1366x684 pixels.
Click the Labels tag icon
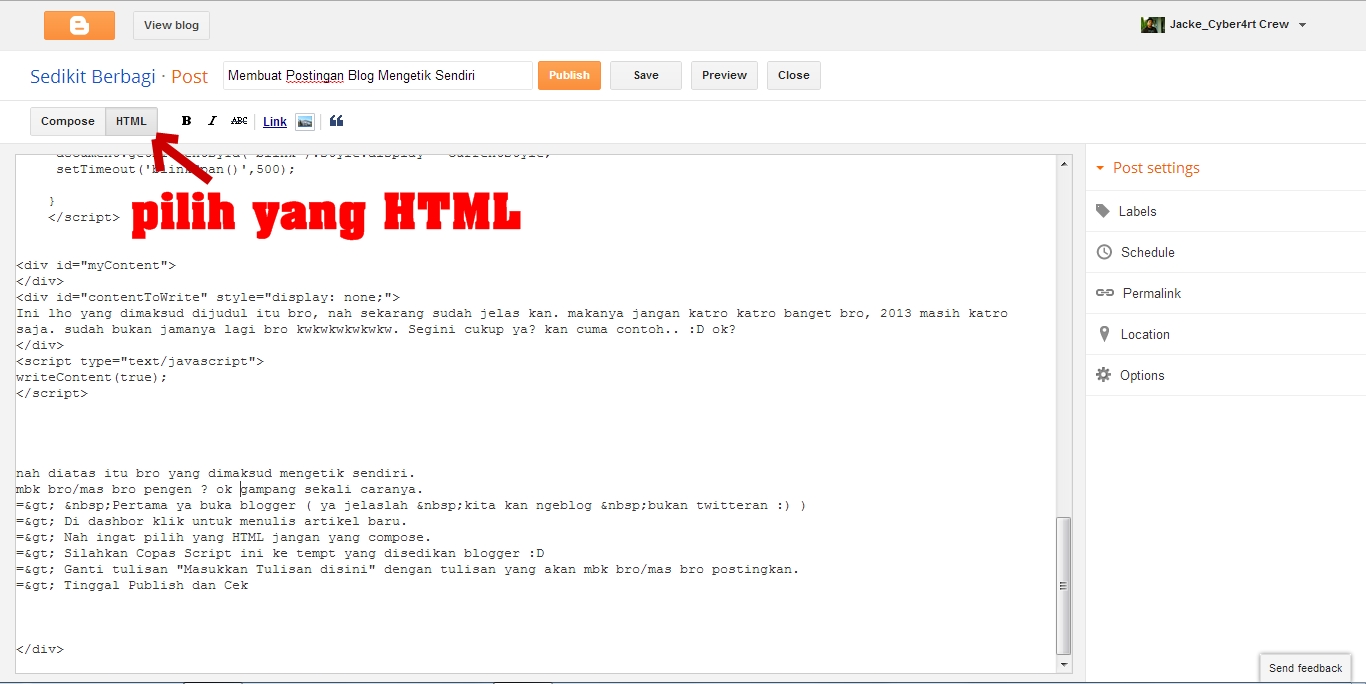point(1103,211)
